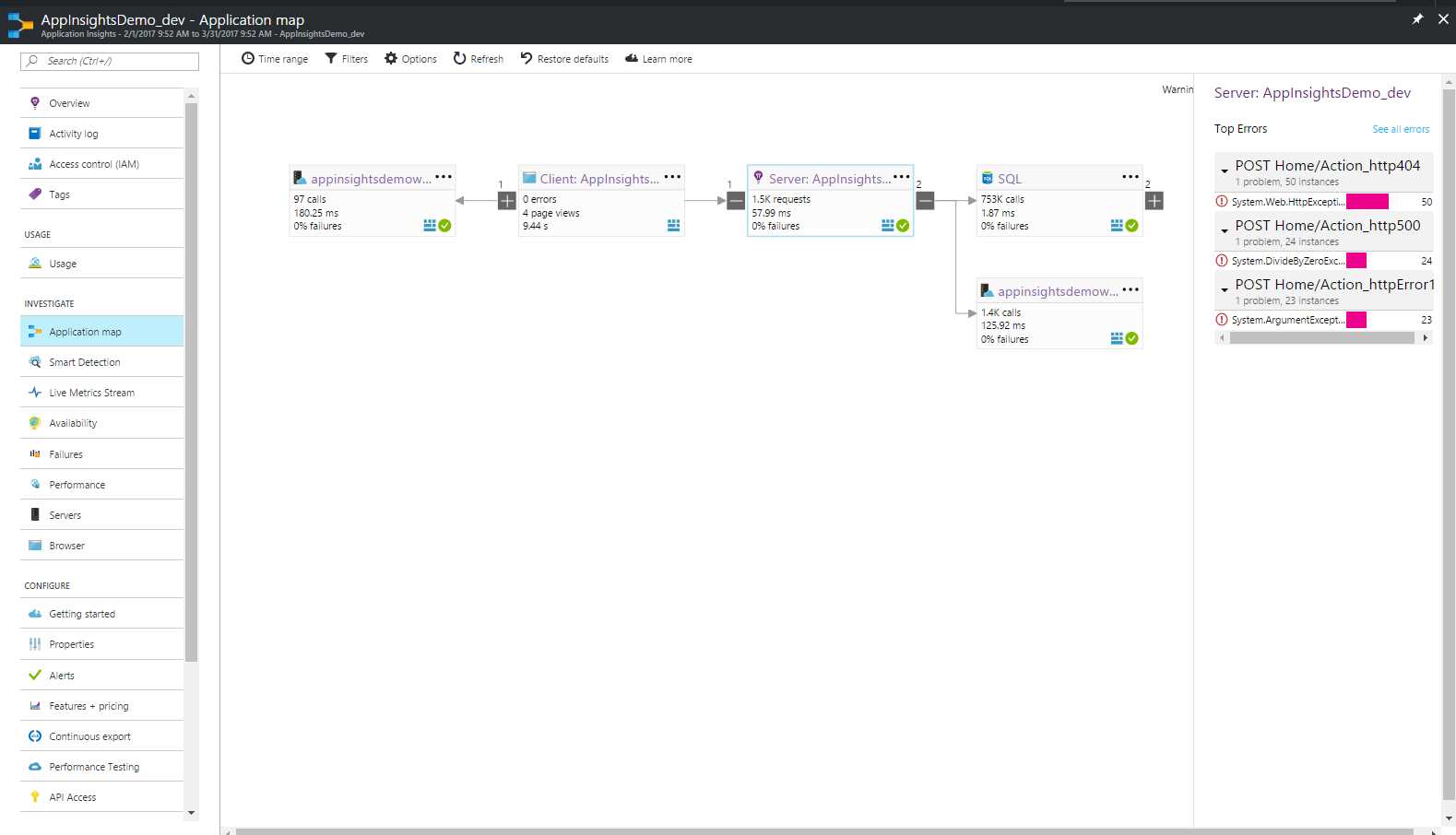Click grid icon on Client node
1456x835 pixels.
673,226
